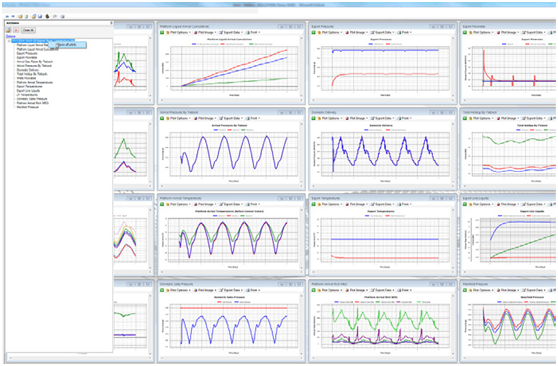Image resolution: width=558 pixels, height=366 pixels.
Task: Click the green icon in the Manifold Pressure toolbar
Action: (465, 290)
